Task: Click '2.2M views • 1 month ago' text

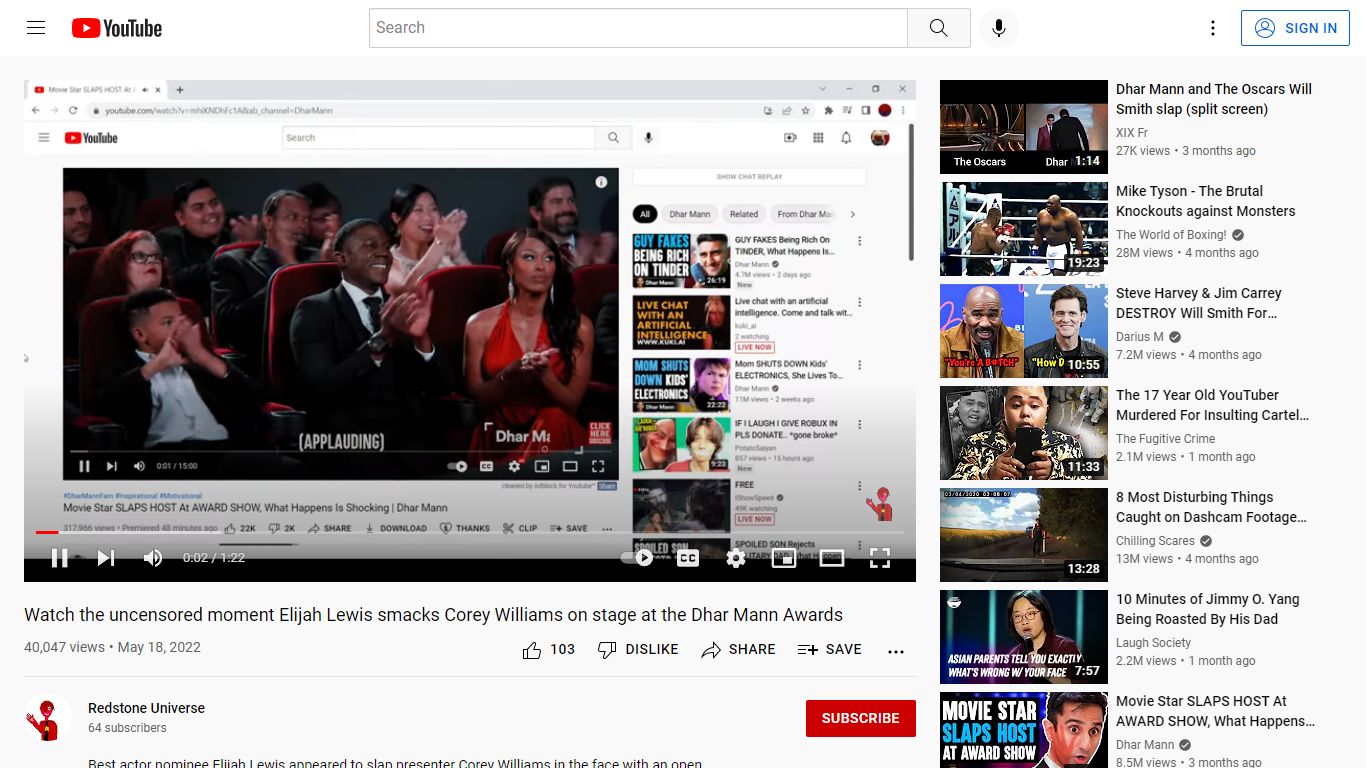Action: tap(1186, 661)
